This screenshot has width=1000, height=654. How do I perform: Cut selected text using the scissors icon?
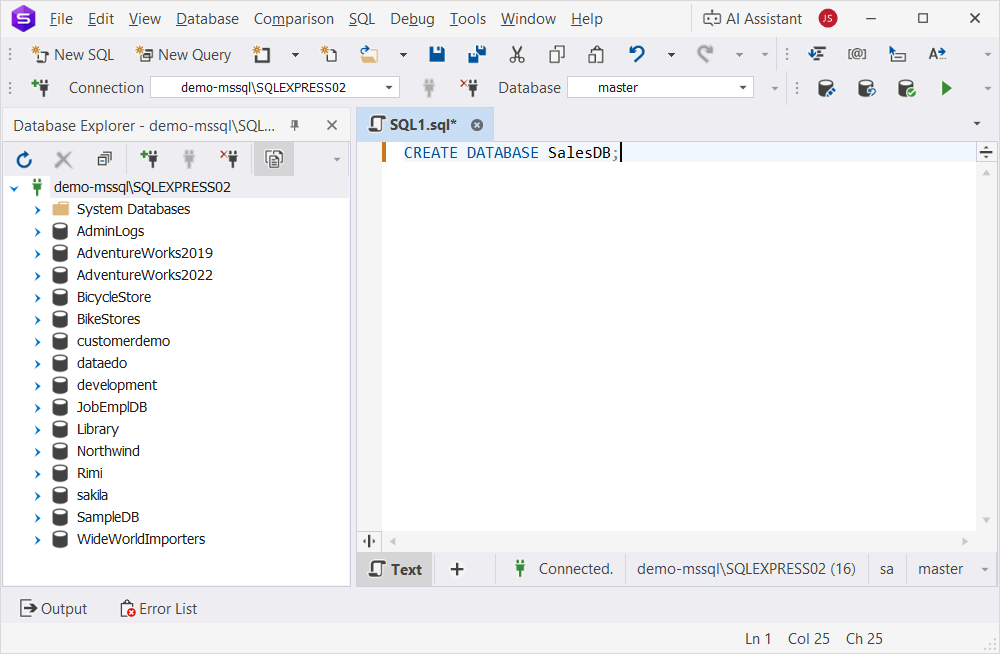[517, 54]
